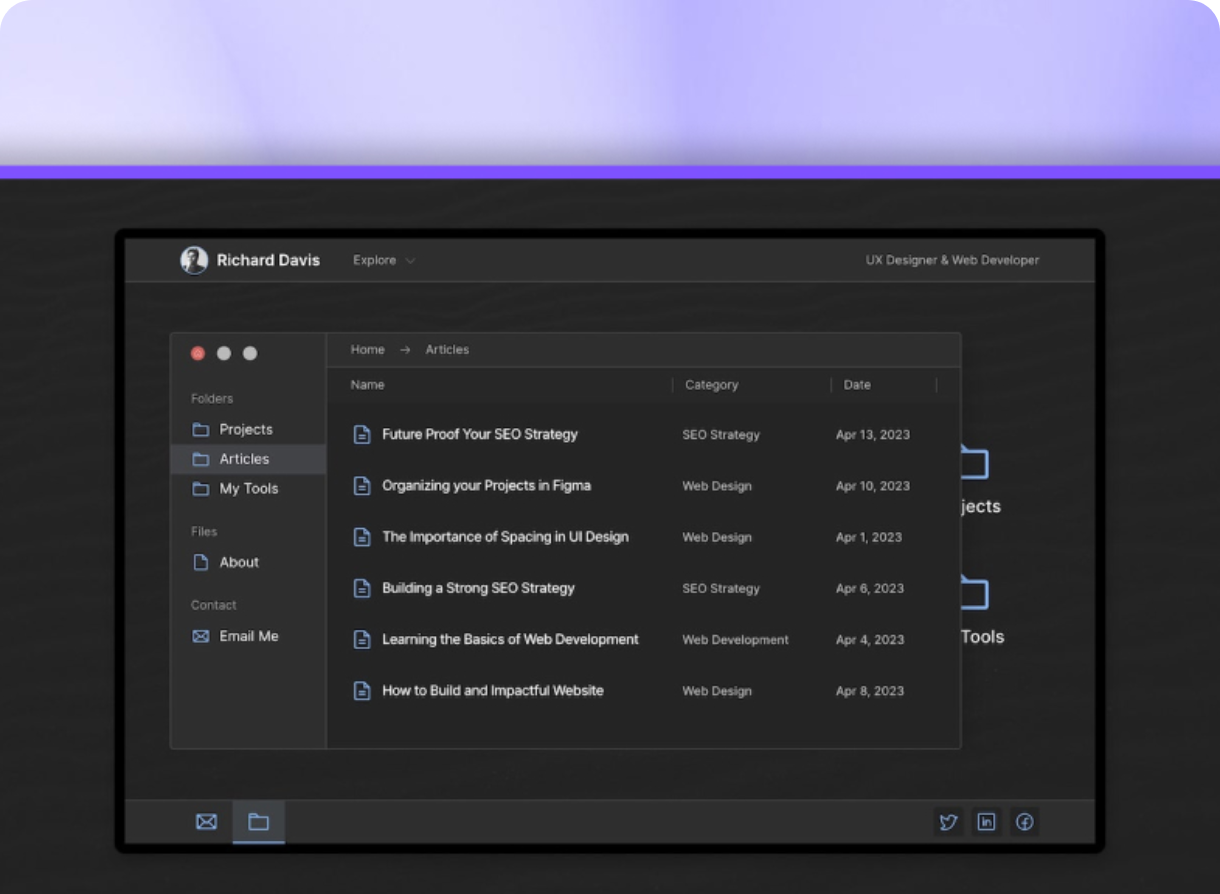Sort by the Category column header
The height and width of the screenshot is (894, 1220).
click(x=712, y=385)
